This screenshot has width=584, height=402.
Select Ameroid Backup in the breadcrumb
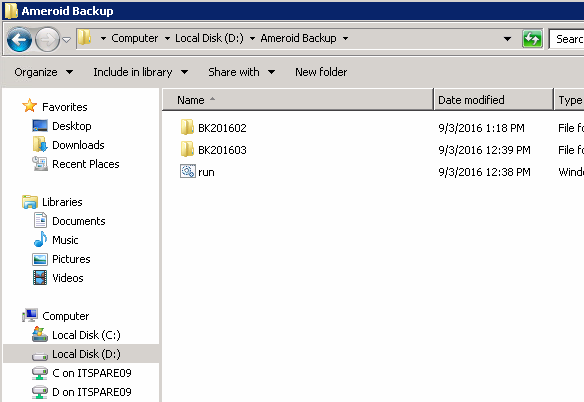pyautogui.click(x=298, y=38)
